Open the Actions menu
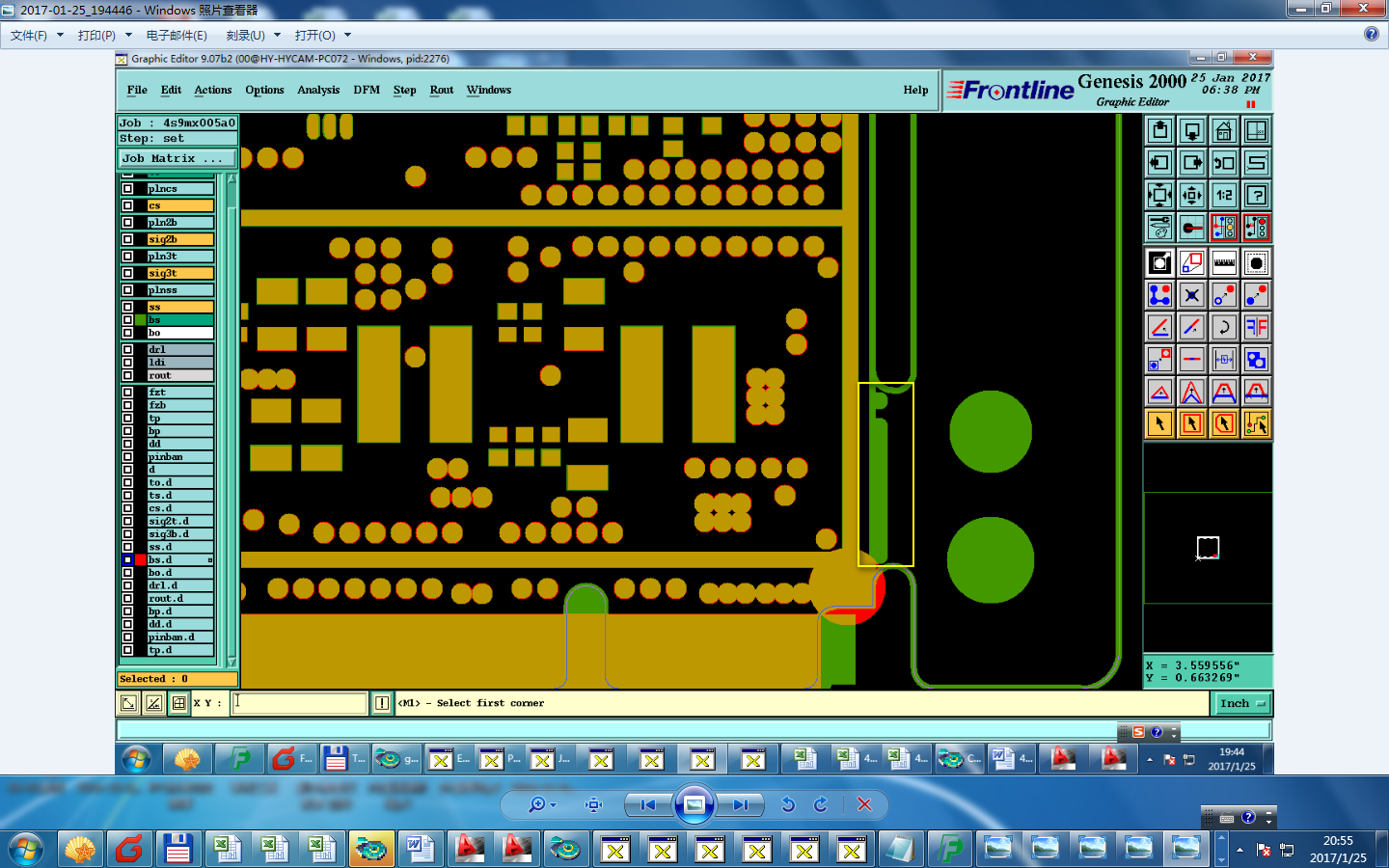The width and height of the screenshot is (1389, 868). click(x=212, y=90)
